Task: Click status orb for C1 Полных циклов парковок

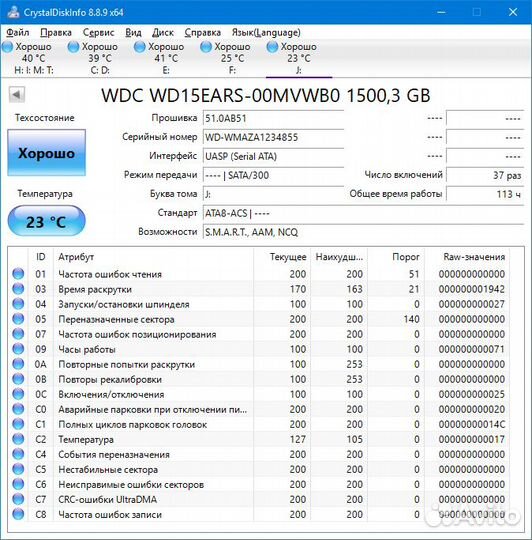Action: [x=18, y=424]
